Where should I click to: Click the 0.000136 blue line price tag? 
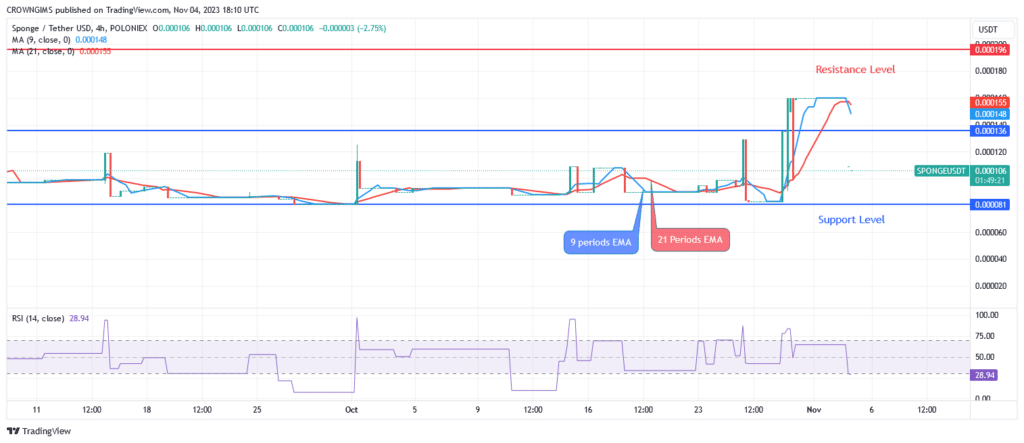(991, 131)
